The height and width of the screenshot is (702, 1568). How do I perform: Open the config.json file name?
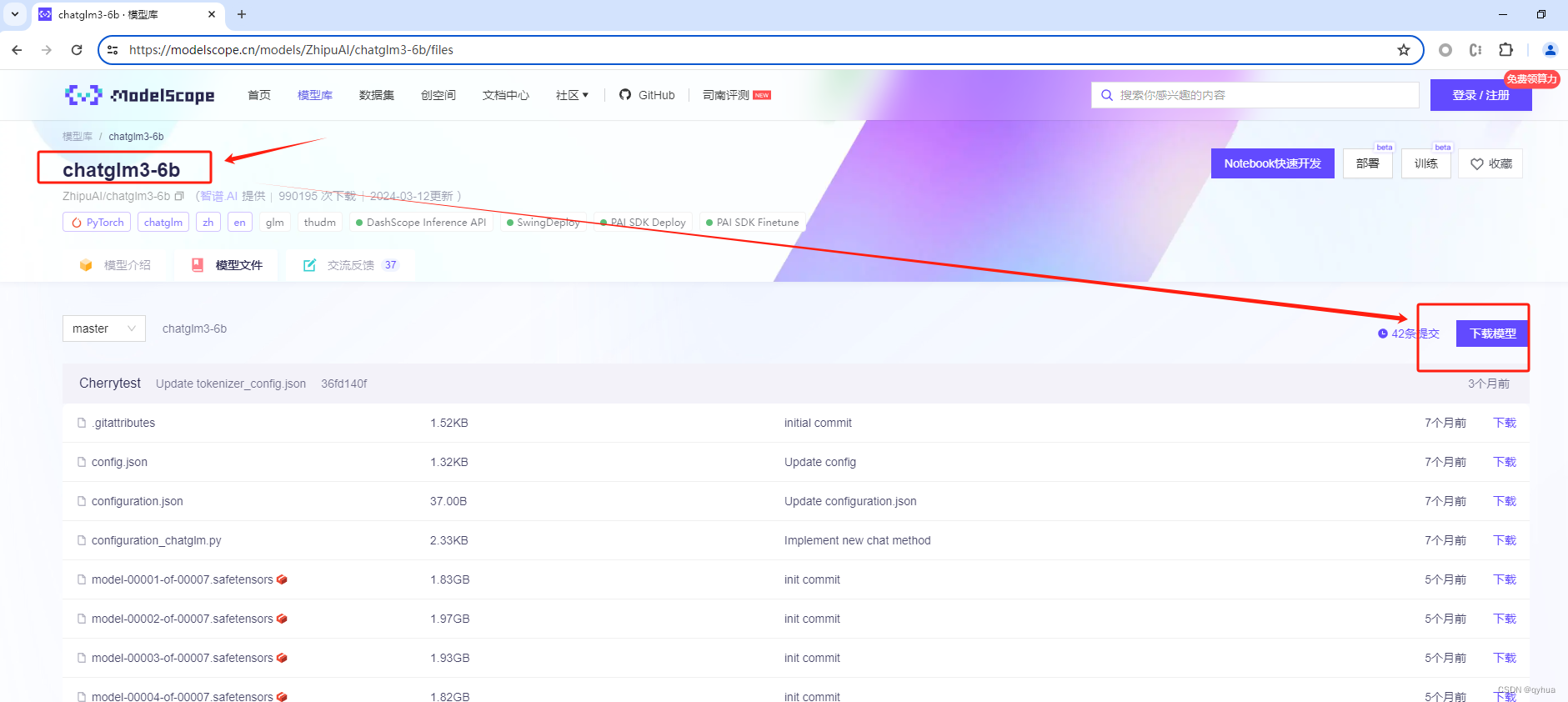pyautogui.click(x=119, y=462)
